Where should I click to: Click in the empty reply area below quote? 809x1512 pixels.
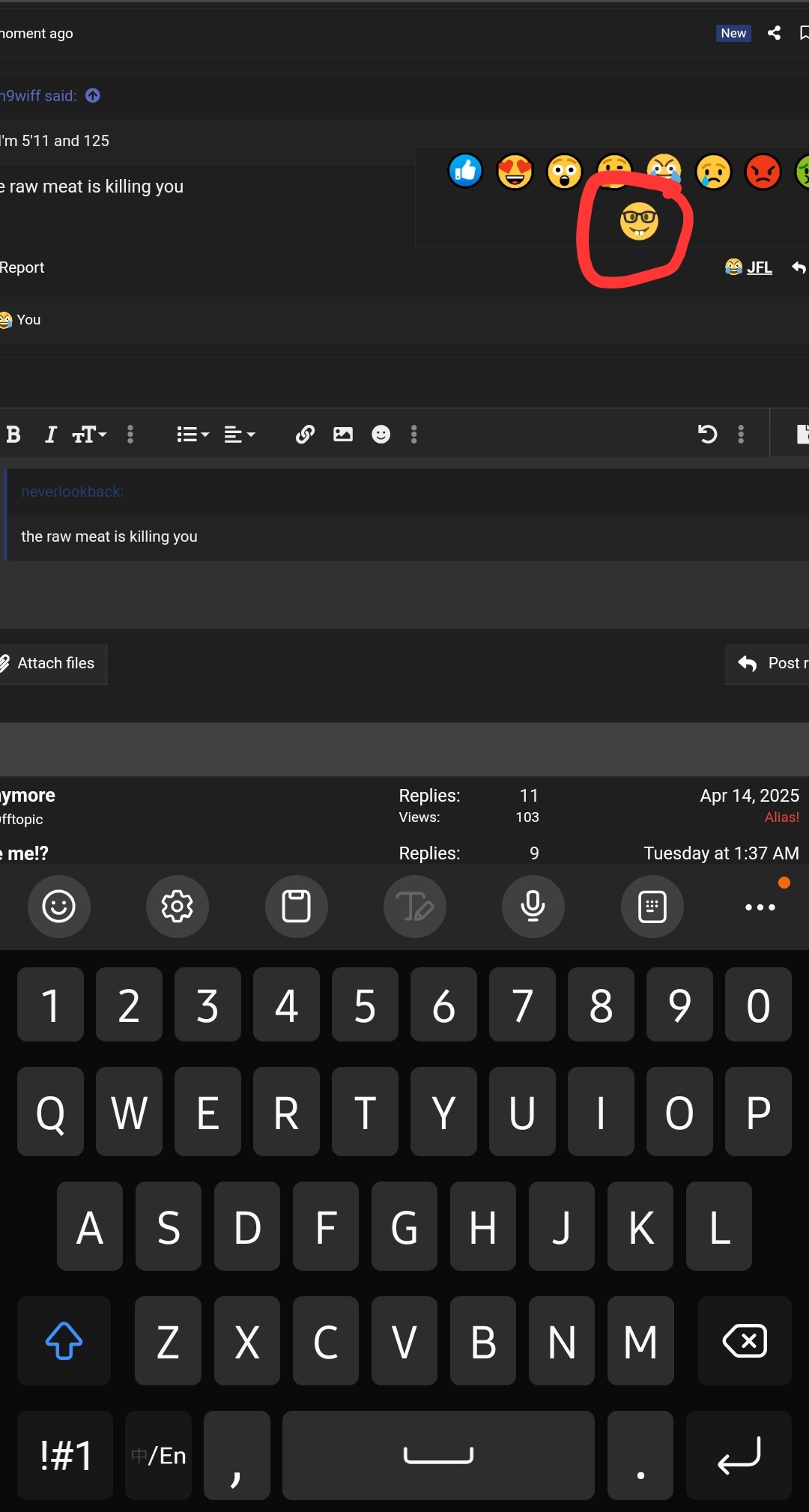click(404, 593)
